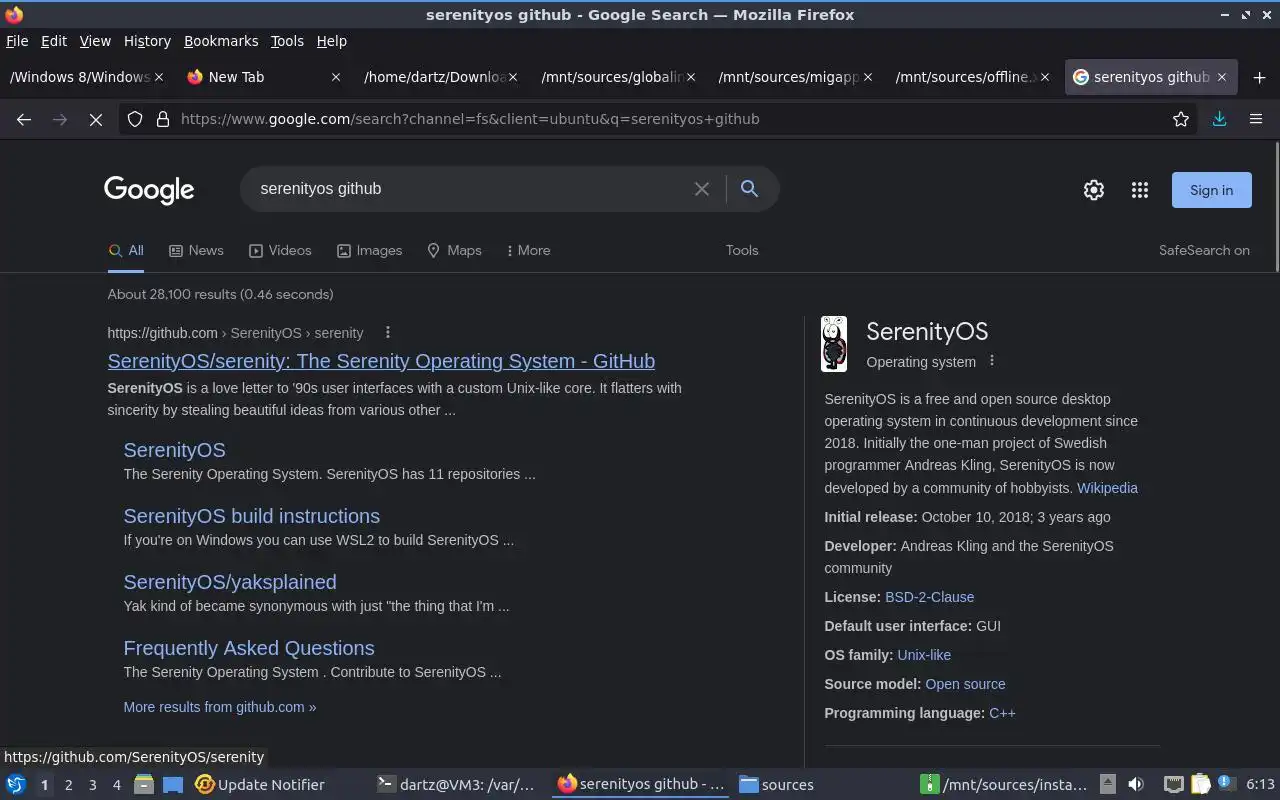Open SafeSearch on settings

pos(1204,251)
